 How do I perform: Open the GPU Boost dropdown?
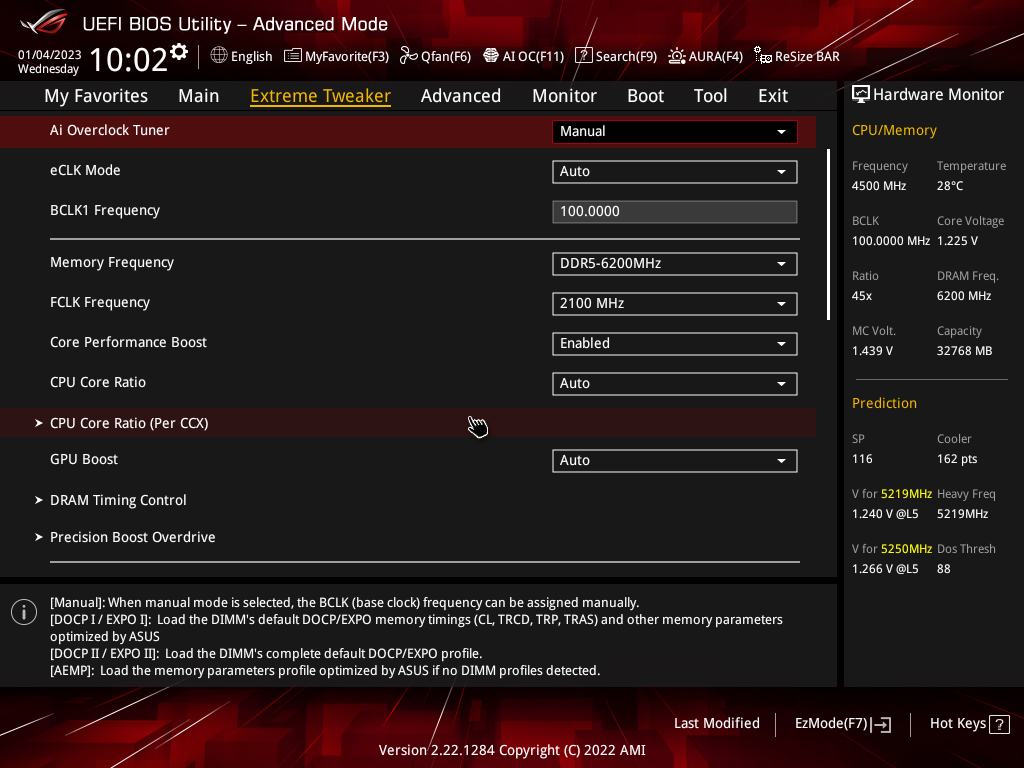(x=675, y=460)
